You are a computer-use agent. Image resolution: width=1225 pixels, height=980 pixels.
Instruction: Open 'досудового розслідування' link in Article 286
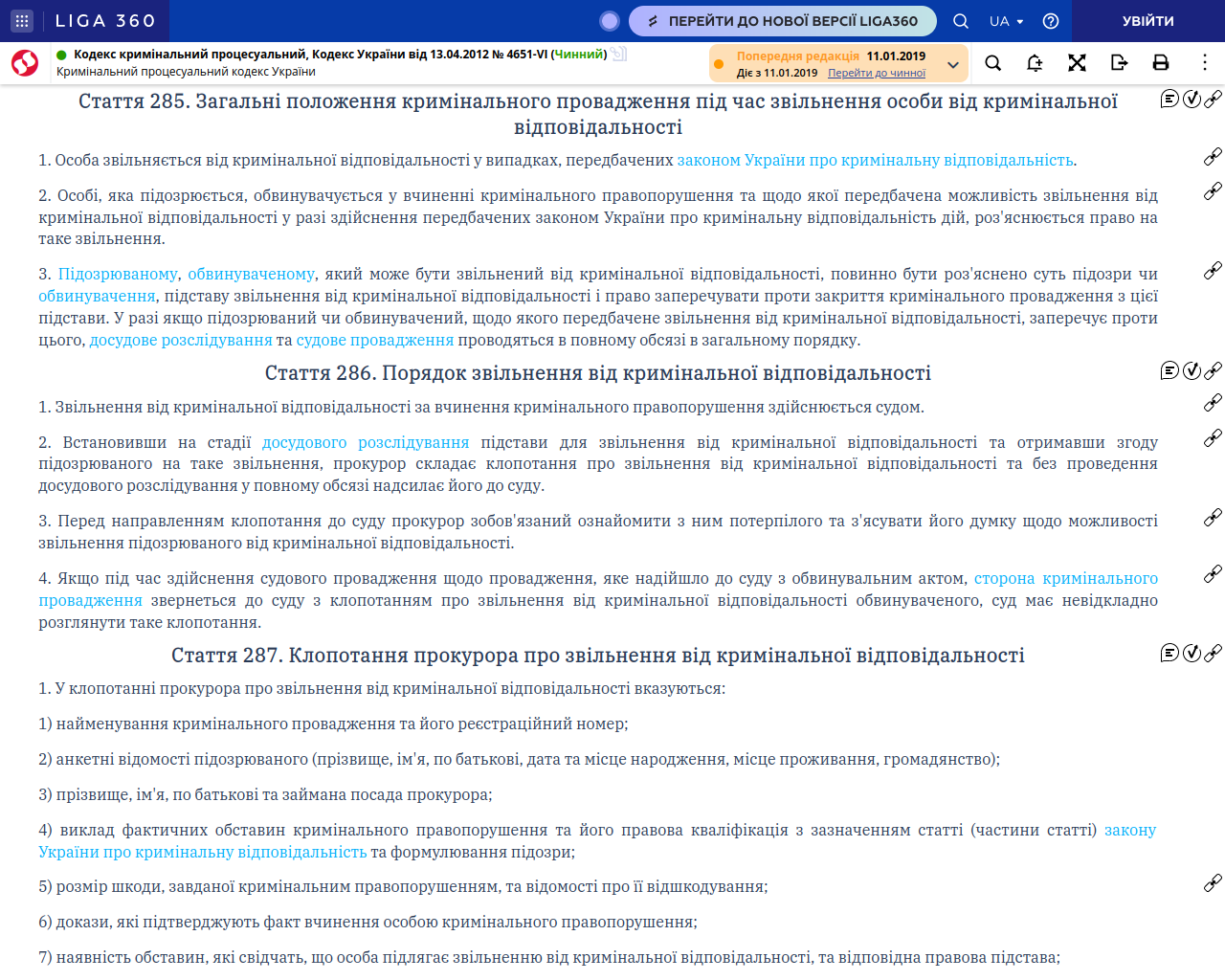point(366,443)
